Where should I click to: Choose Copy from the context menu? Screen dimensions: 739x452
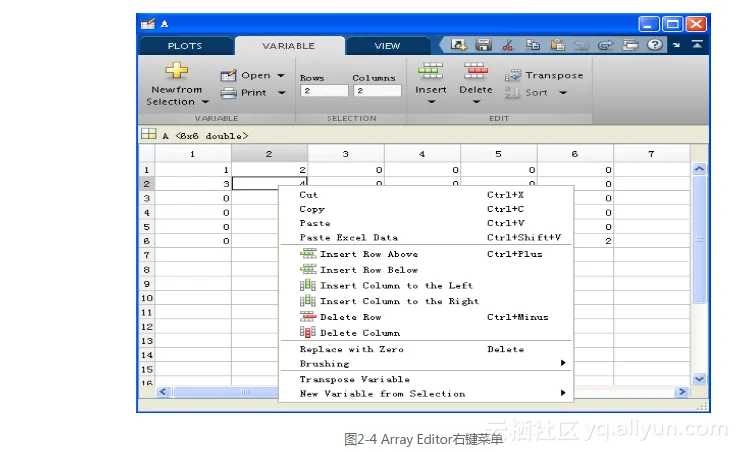pos(427,209)
